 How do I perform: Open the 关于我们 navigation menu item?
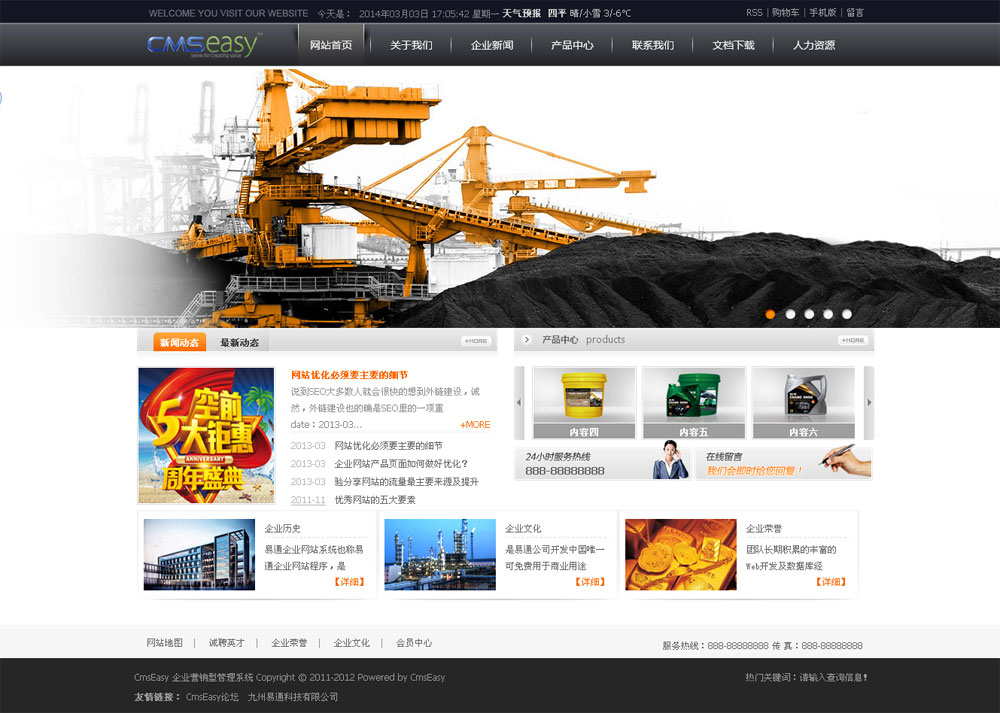click(412, 44)
